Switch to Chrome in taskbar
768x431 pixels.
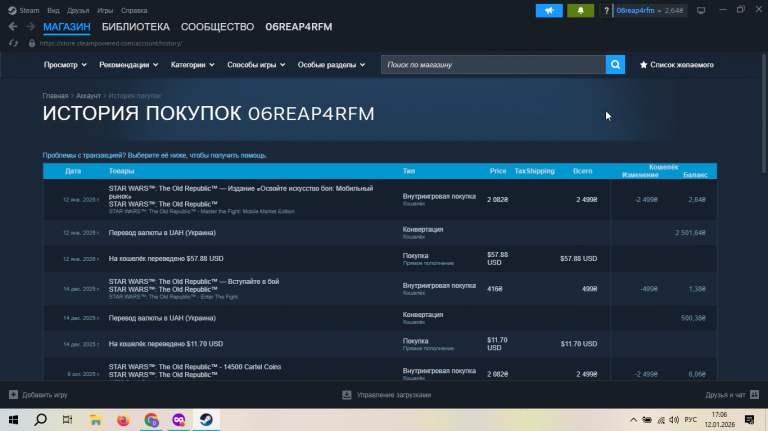151,420
